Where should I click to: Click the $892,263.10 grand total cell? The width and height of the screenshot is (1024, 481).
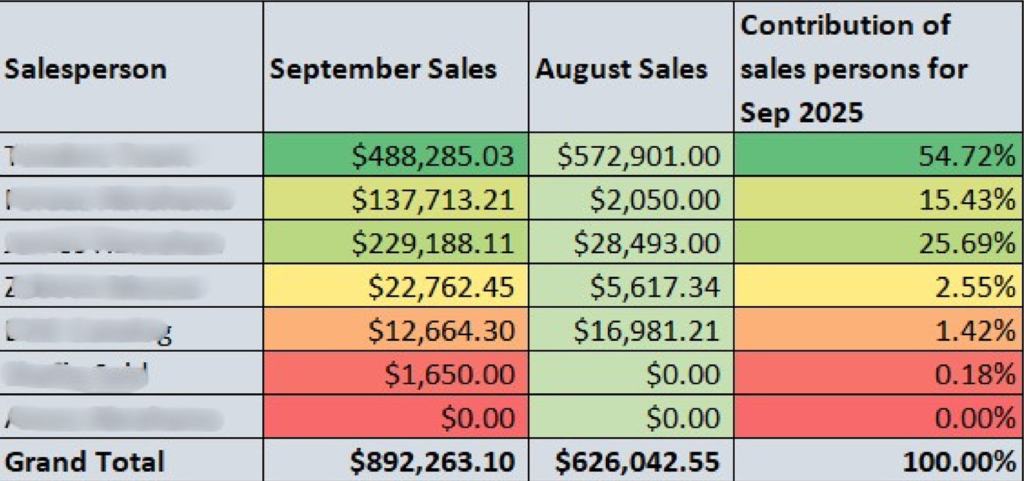[433, 461]
